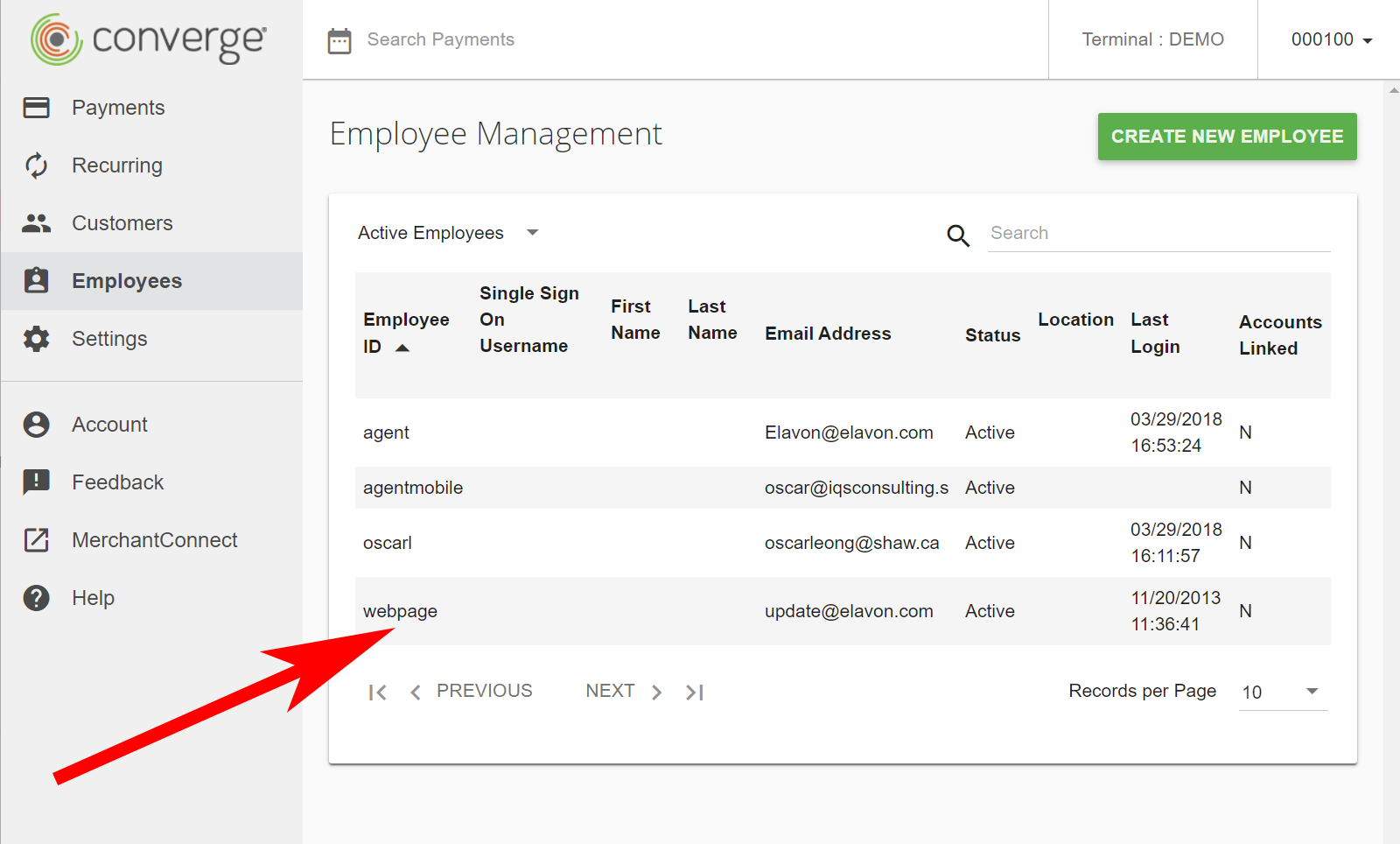This screenshot has height=844, width=1400.
Task: Click the page scrollbar up arrow
Action: point(1393,89)
